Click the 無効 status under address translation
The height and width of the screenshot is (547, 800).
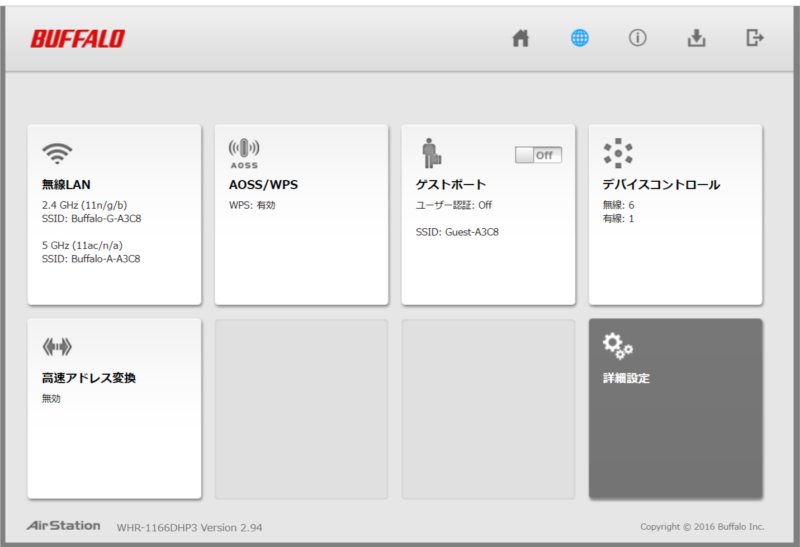pyautogui.click(x=51, y=399)
